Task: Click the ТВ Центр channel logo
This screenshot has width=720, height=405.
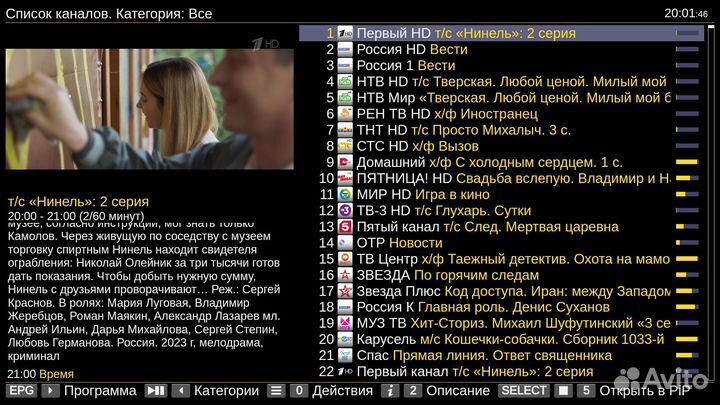Action: coord(345,259)
